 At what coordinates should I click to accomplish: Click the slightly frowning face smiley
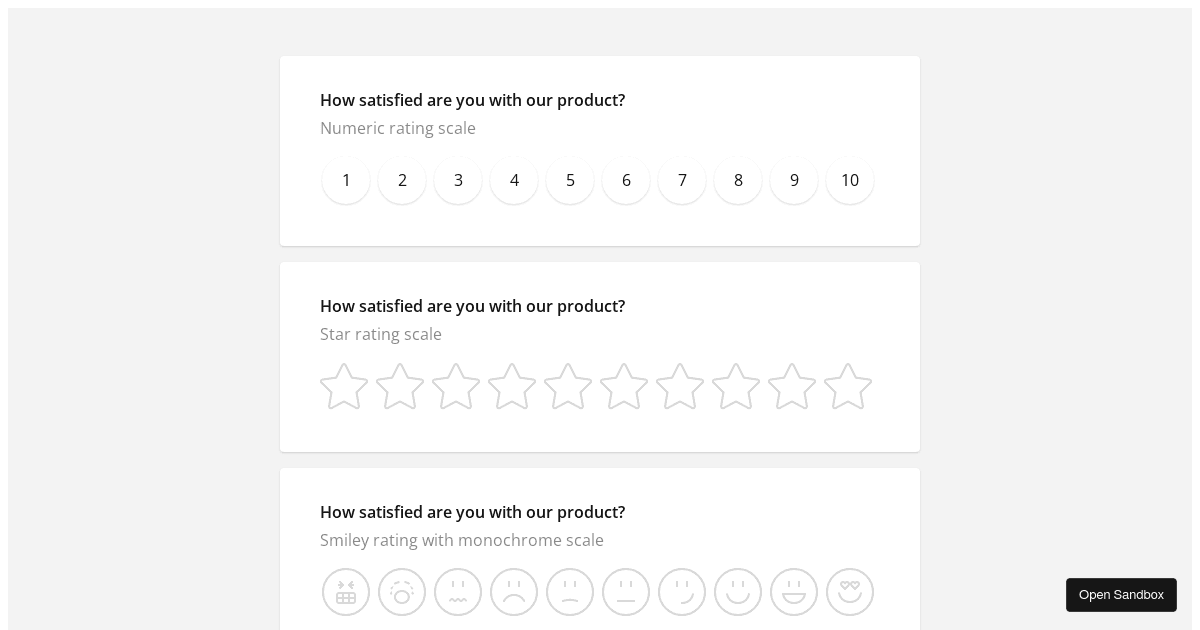tap(570, 592)
